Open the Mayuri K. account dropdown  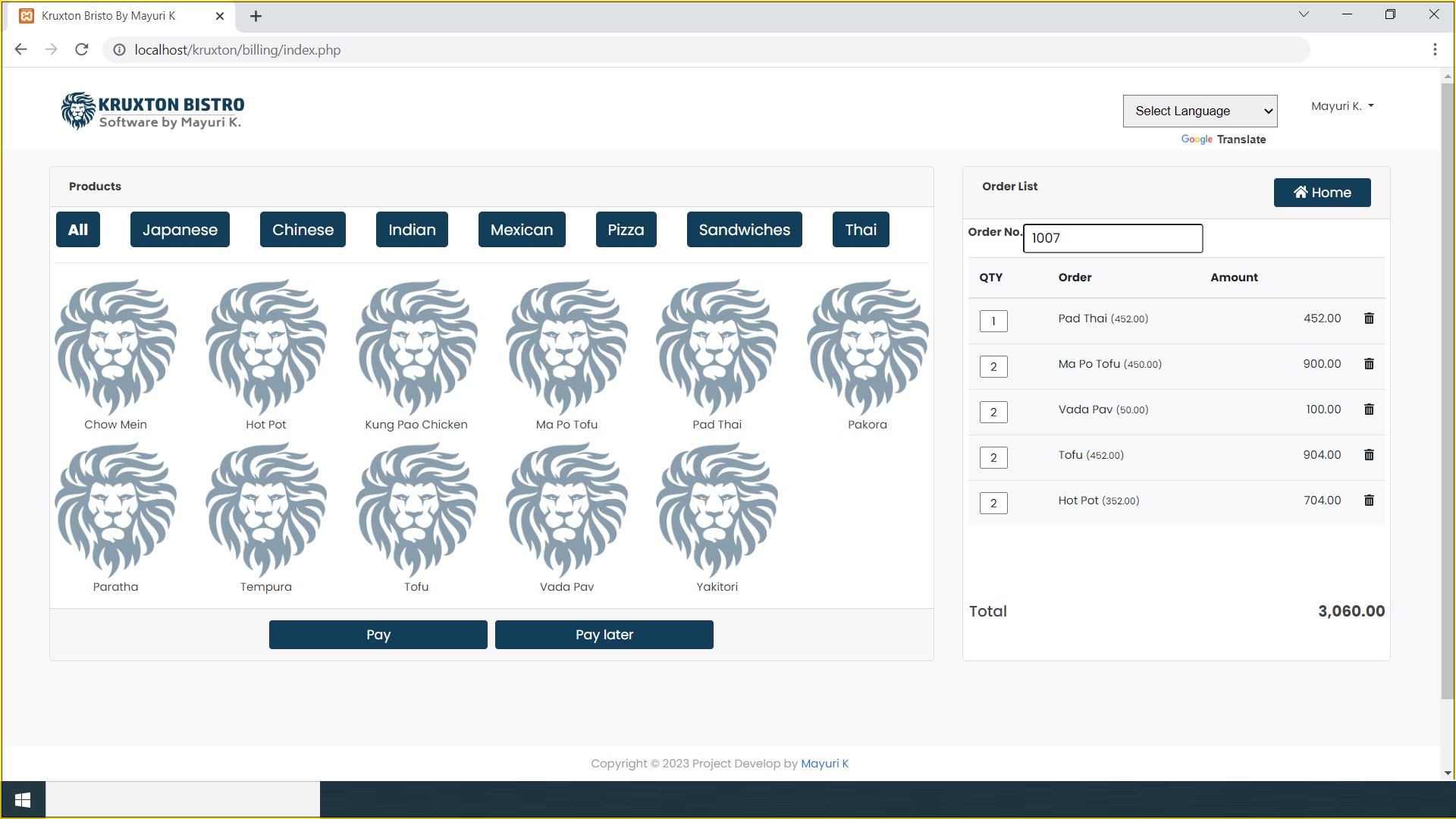click(1342, 105)
